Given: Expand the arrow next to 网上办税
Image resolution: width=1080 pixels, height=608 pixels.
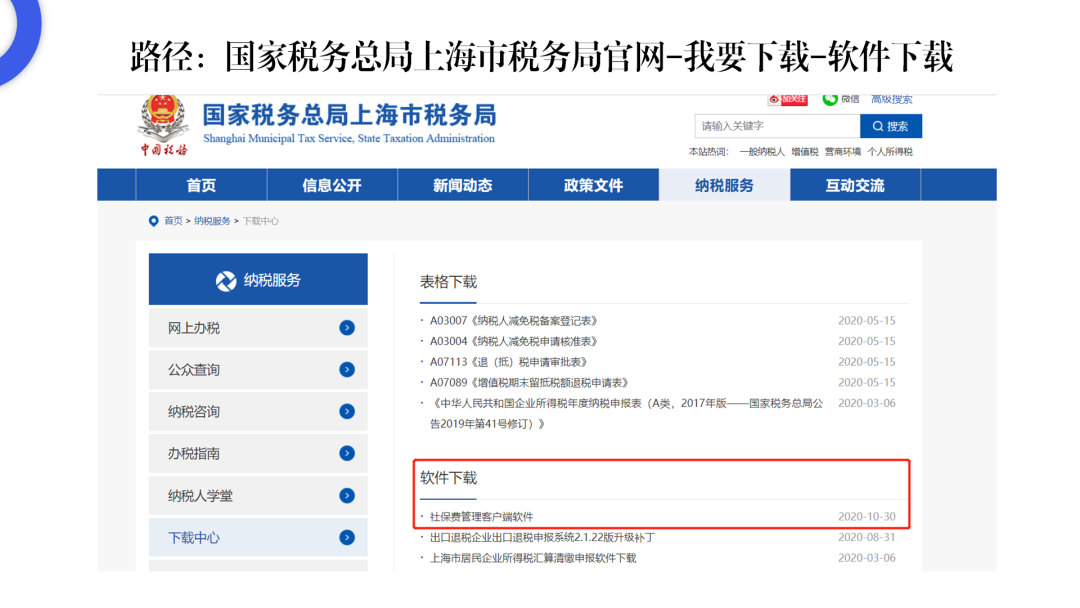Looking at the screenshot, I should [x=347, y=328].
